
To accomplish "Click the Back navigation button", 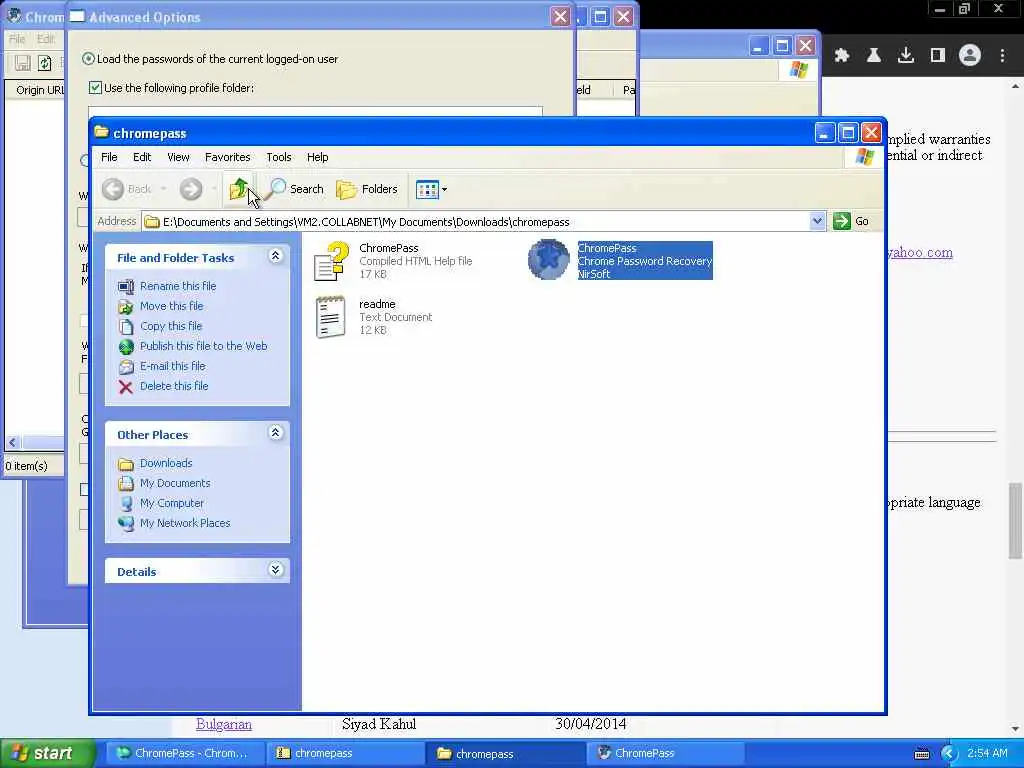I will 128,189.
